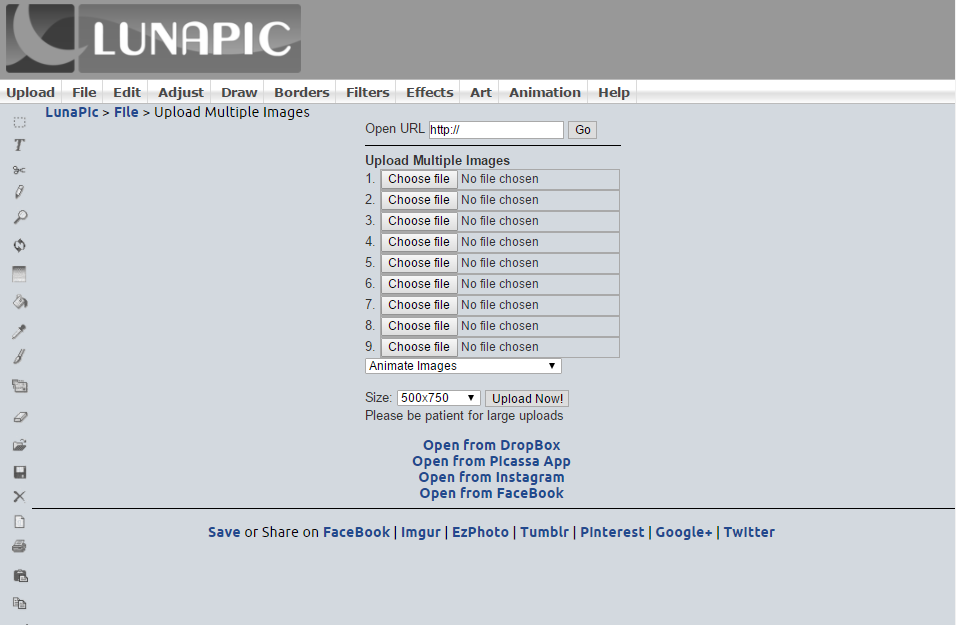956x625 pixels.
Task: Select the Text tool icon
Action: click(x=19, y=145)
